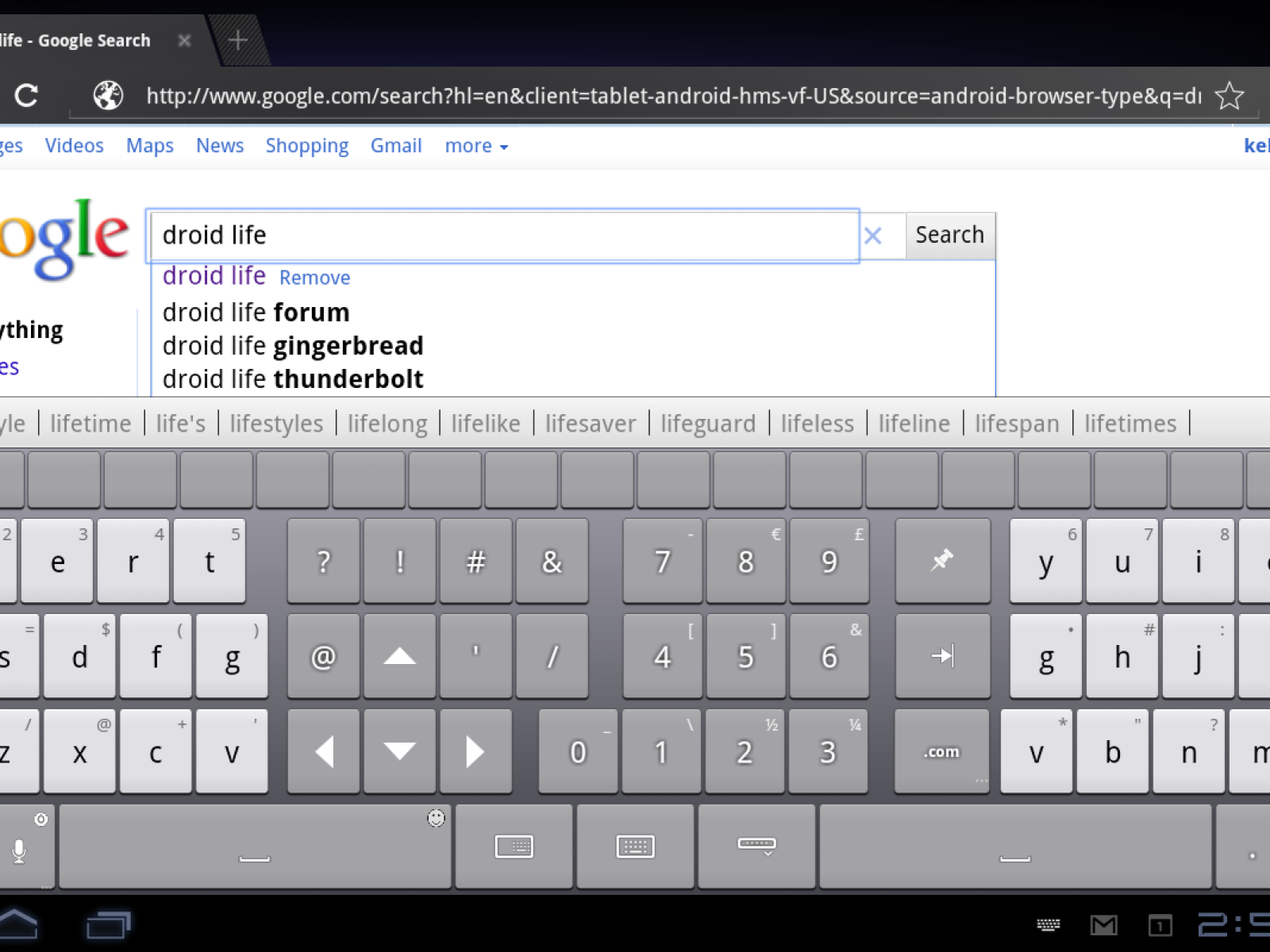
Task: Tap the number 7 key
Action: [663, 561]
